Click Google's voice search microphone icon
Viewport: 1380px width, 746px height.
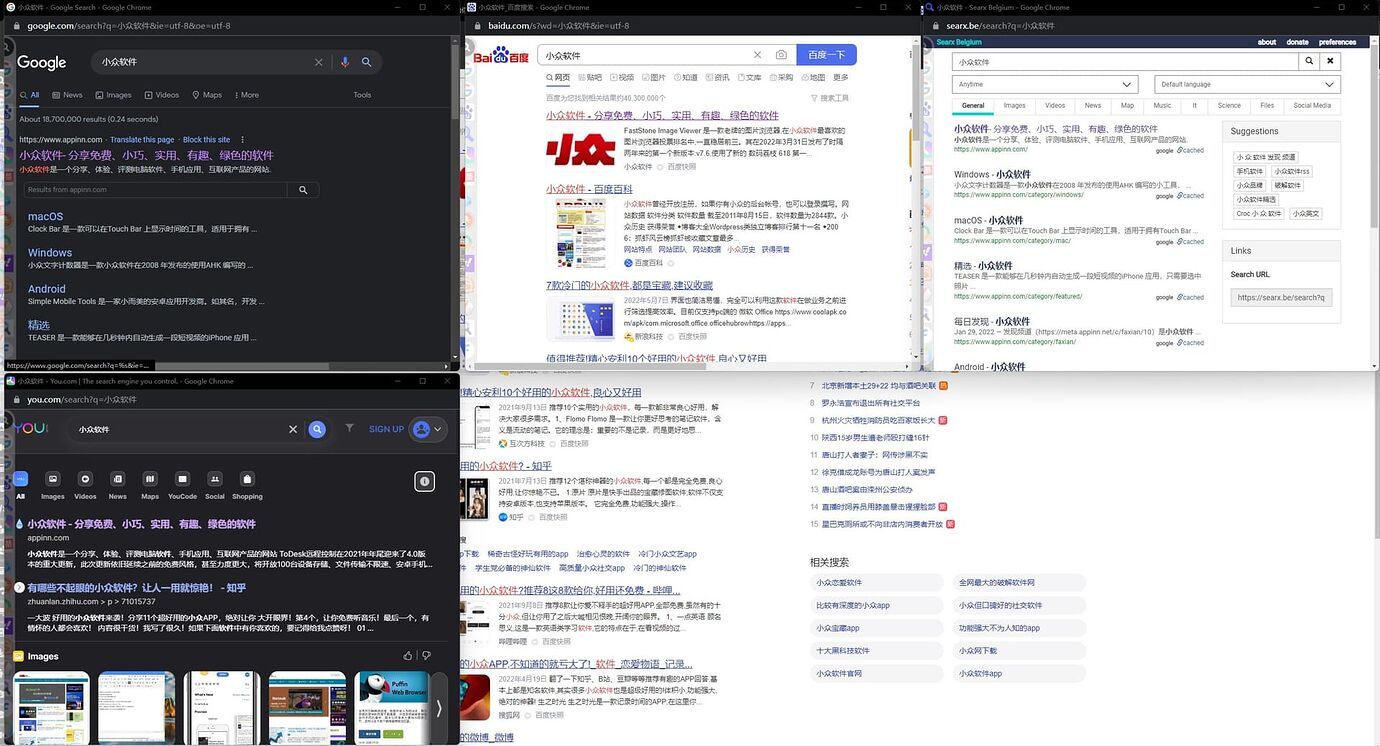[x=345, y=62]
